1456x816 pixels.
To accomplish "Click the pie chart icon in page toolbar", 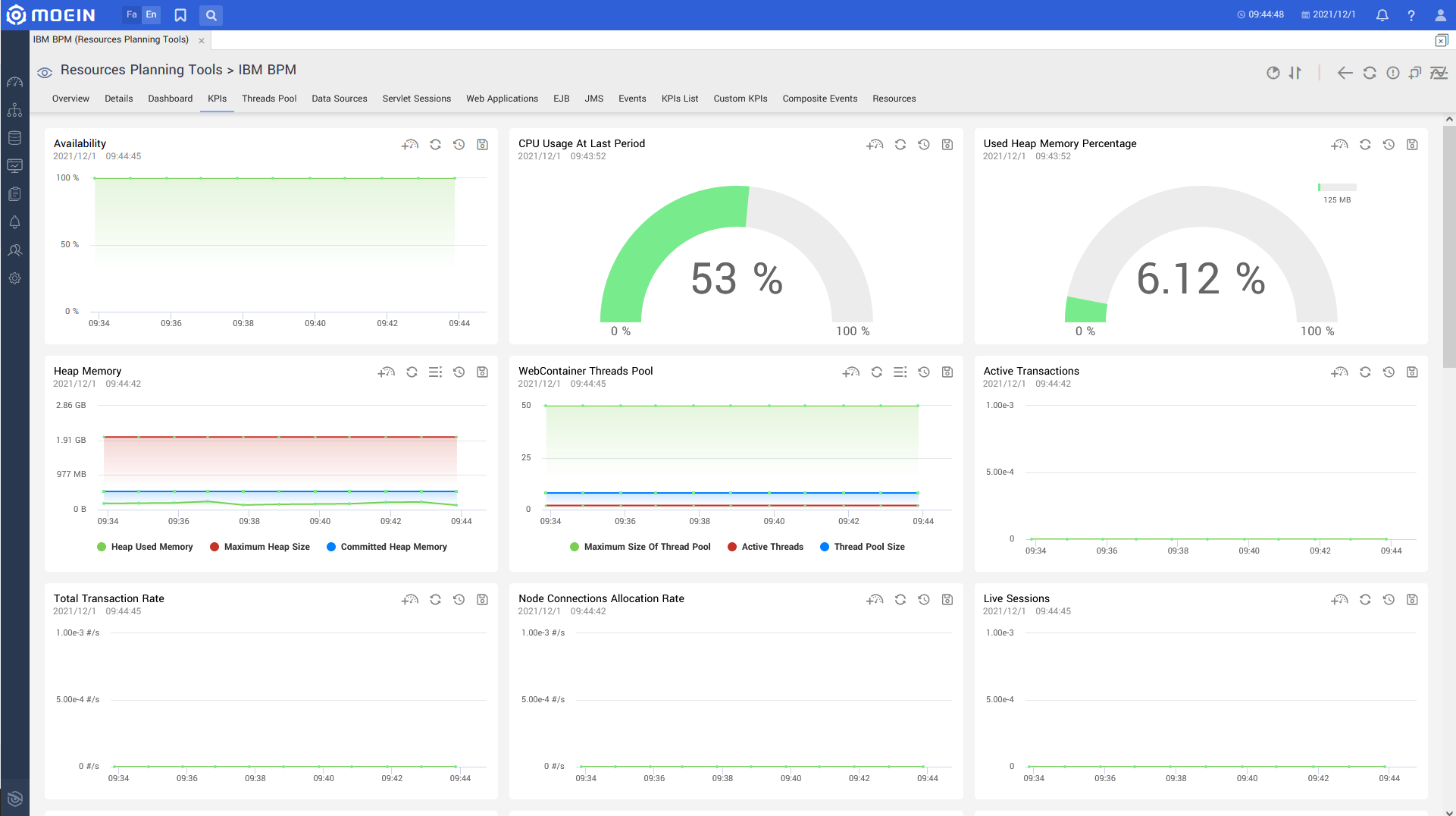I will tap(1273, 73).
